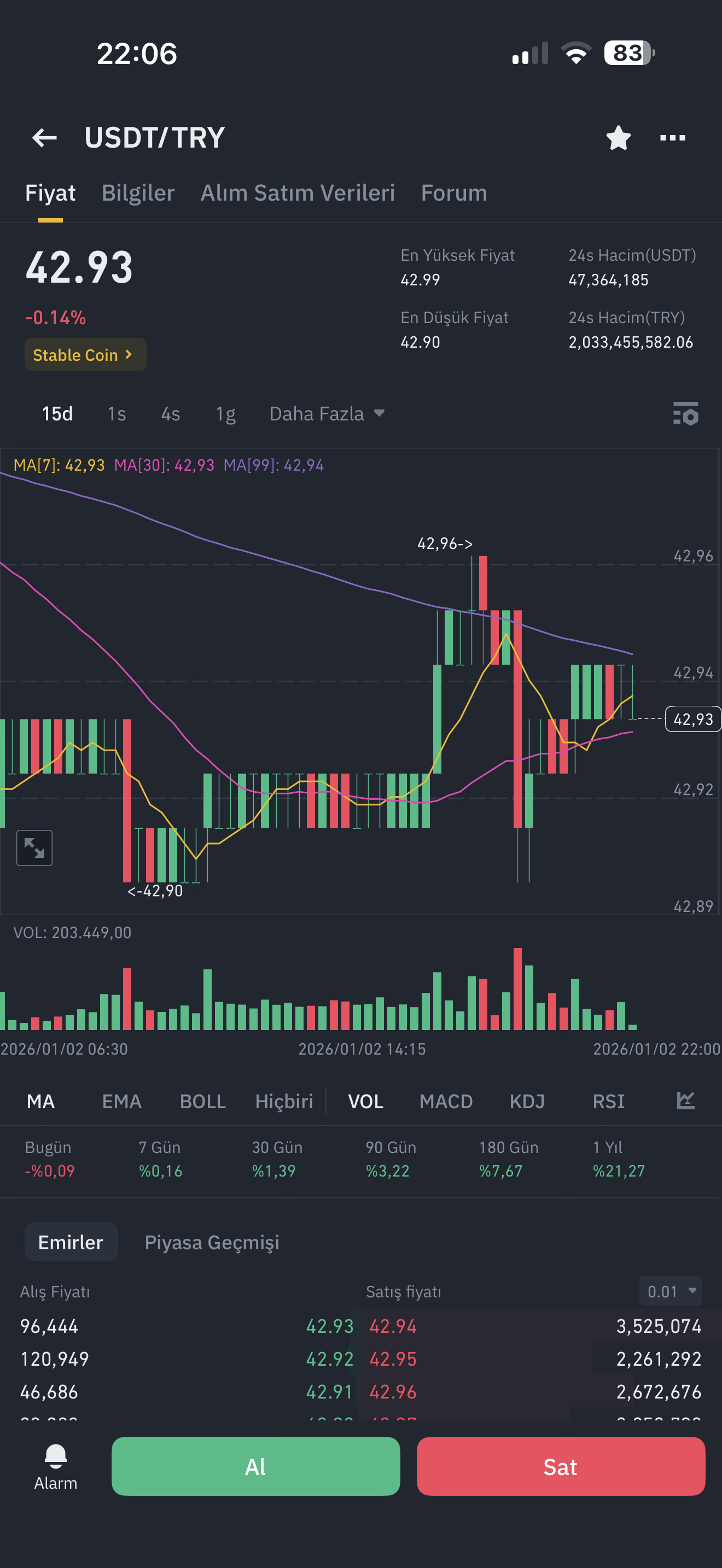Tap the green Al buy button
This screenshot has height=1568, width=722.
tap(255, 1466)
